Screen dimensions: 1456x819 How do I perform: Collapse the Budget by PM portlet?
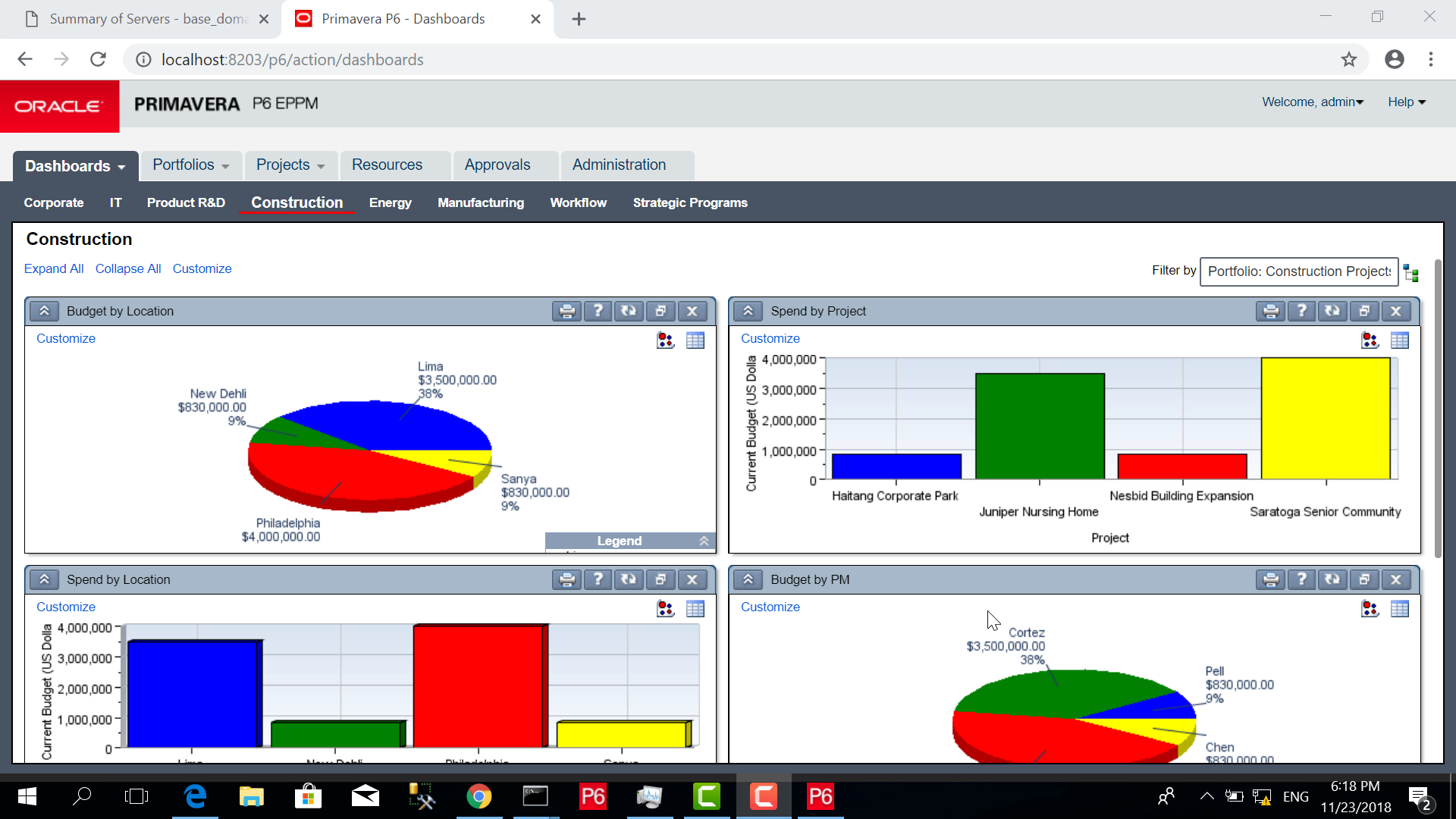pyautogui.click(x=748, y=579)
